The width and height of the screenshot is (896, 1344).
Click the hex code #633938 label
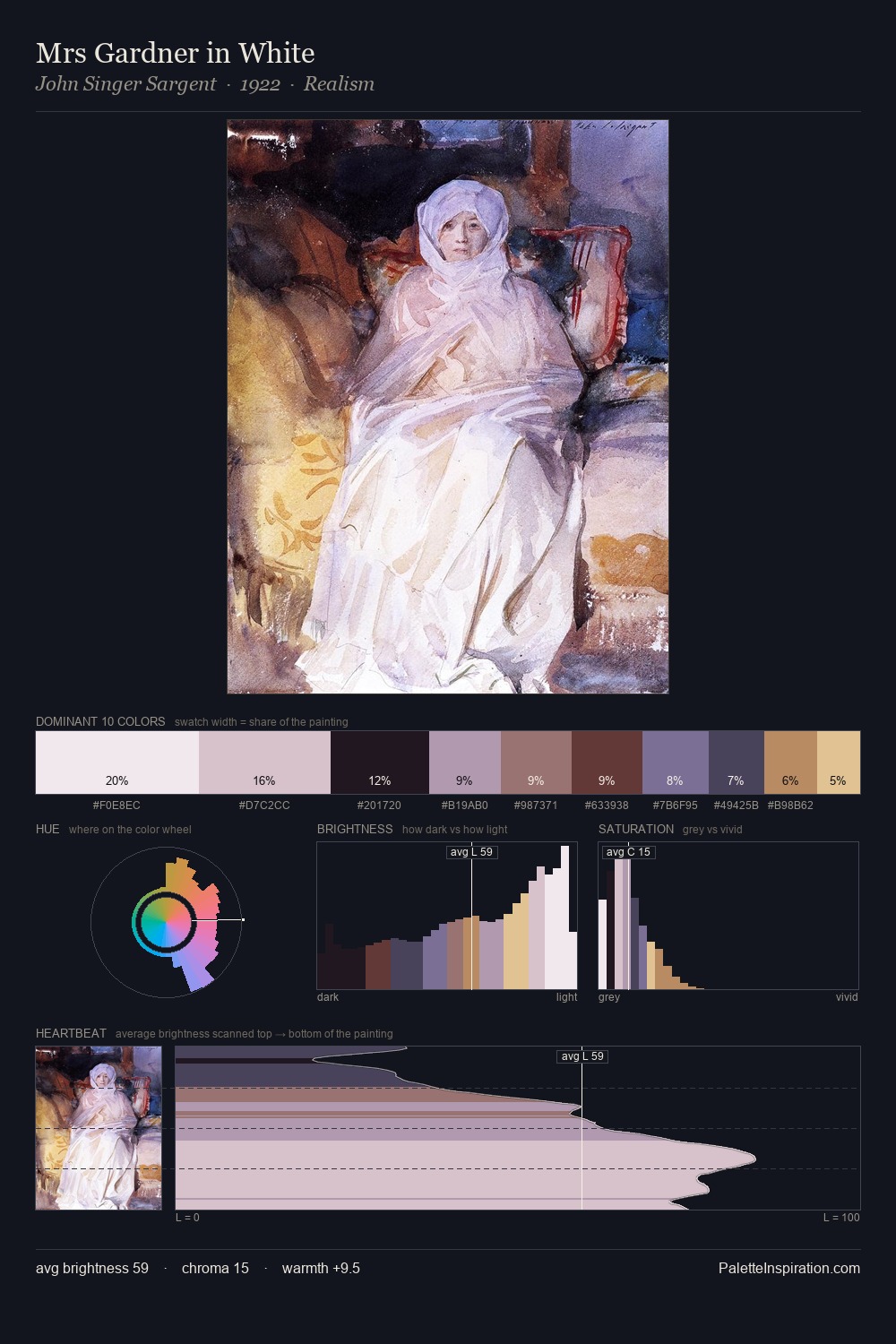[x=607, y=806]
